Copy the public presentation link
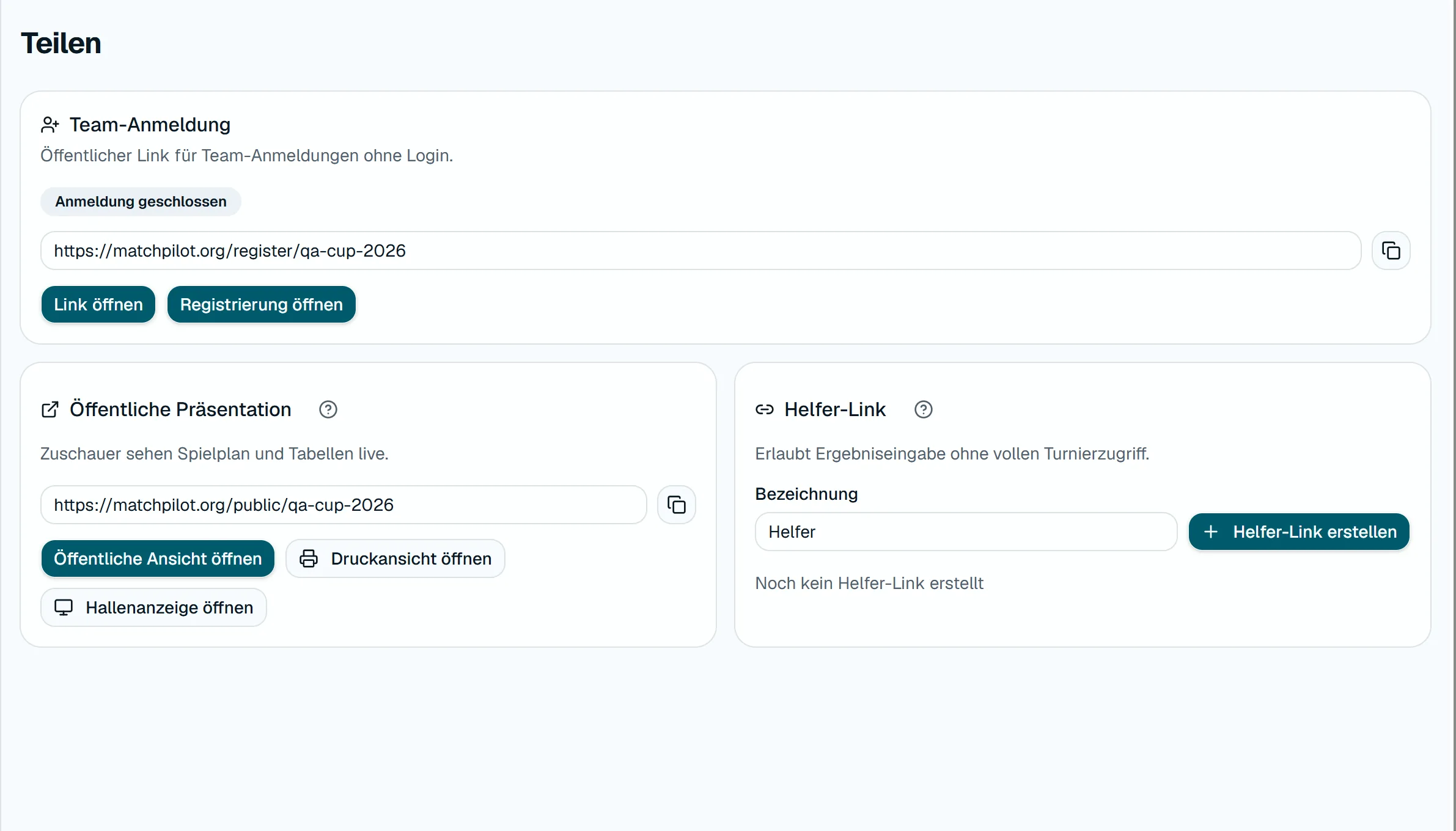The image size is (1456, 831). [x=676, y=505]
